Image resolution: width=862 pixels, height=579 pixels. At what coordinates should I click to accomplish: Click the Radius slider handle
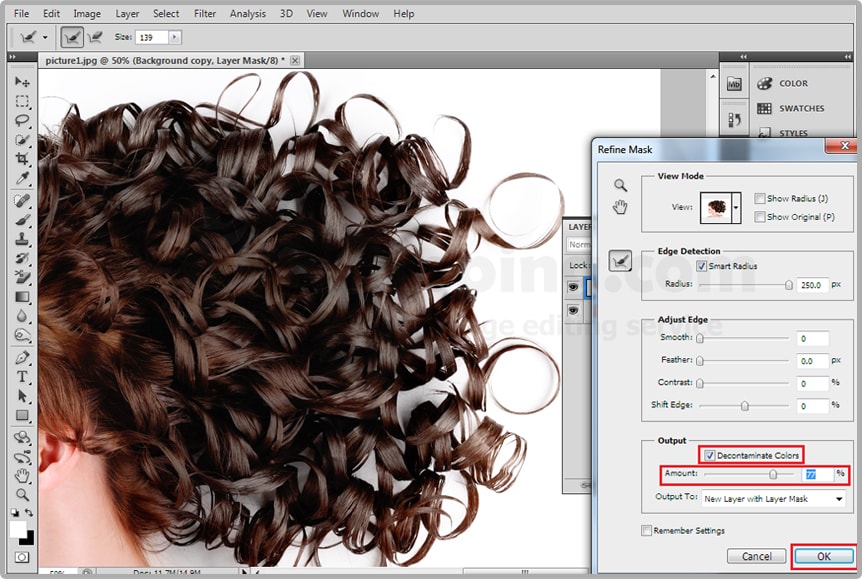coord(789,285)
